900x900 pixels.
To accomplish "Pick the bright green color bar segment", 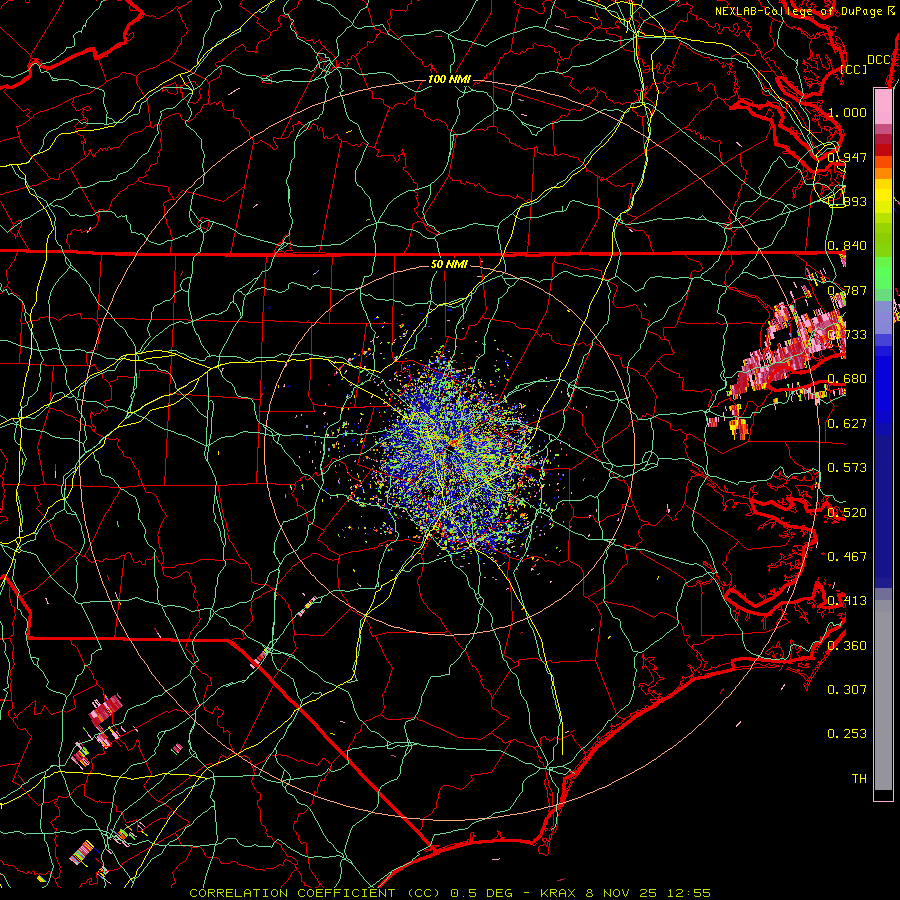I will [883, 273].
